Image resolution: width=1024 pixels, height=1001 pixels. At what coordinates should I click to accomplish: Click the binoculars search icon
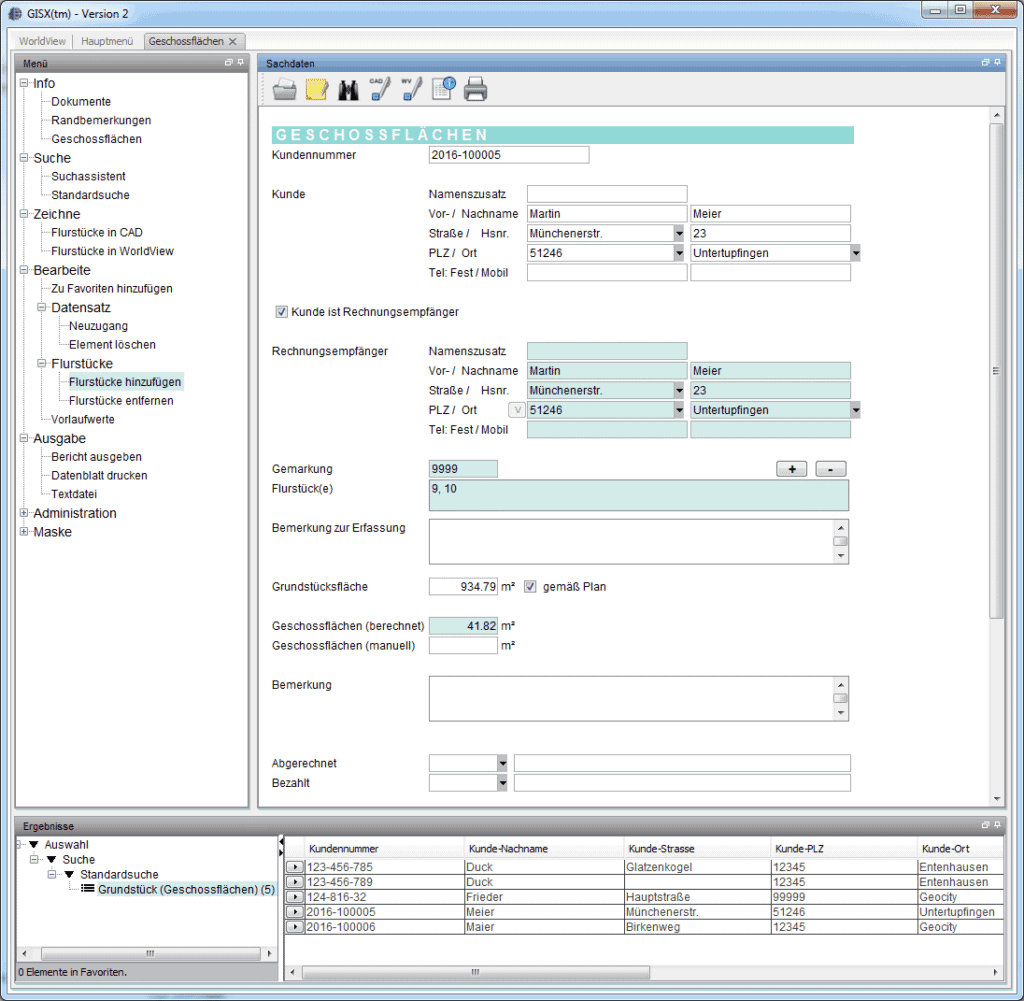point(348,90)
